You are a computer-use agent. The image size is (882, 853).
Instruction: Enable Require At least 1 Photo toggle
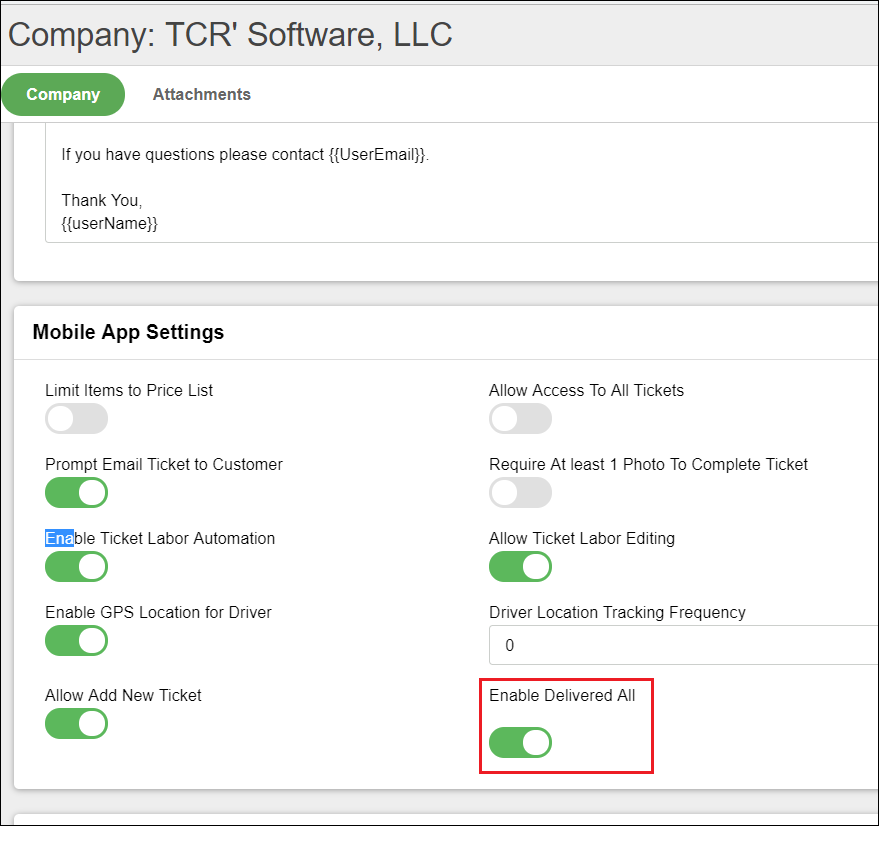click(x=520, y=493)
